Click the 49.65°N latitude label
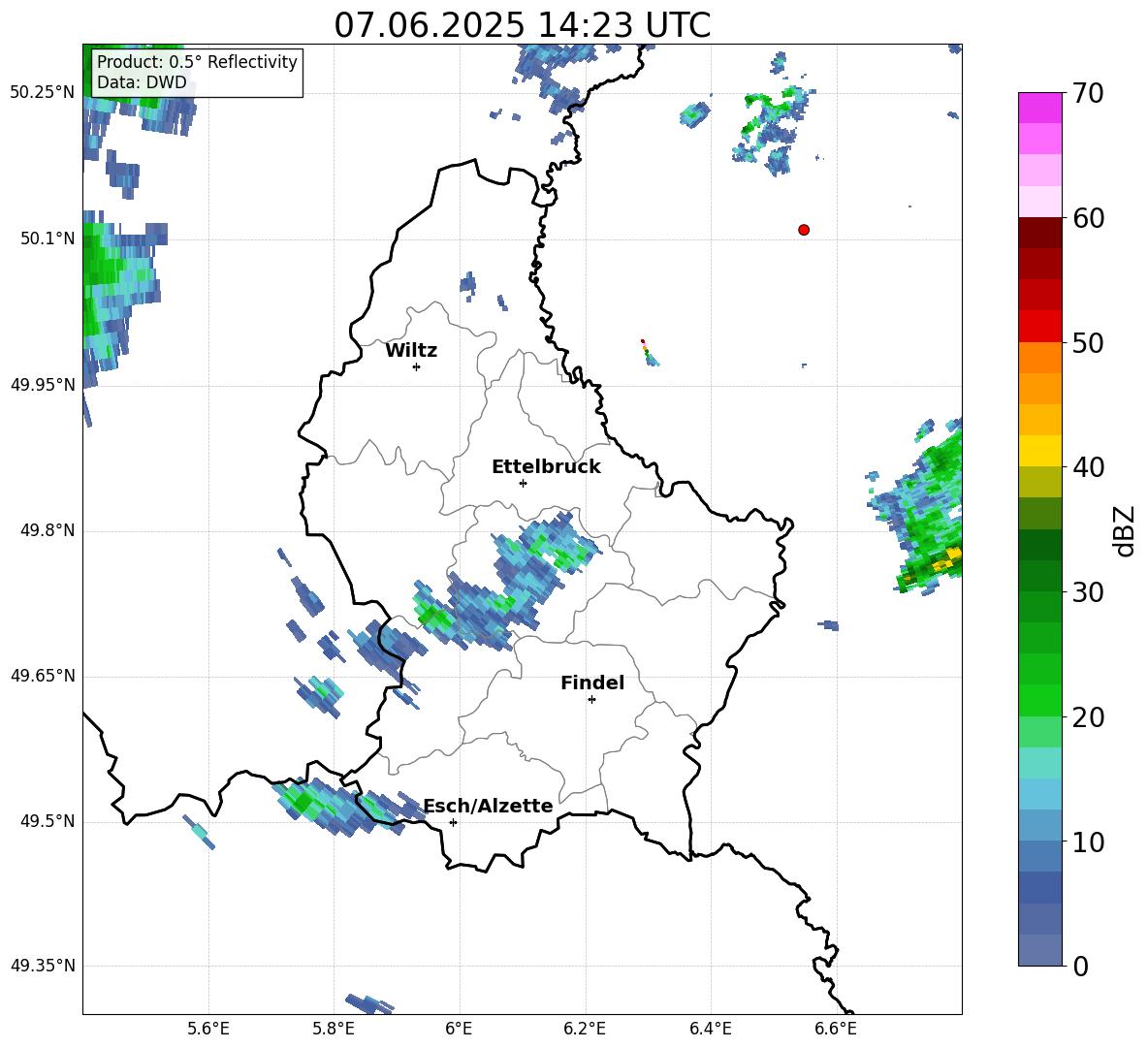The height and width of the screenshot is (1048, 1148). [43, 676]
